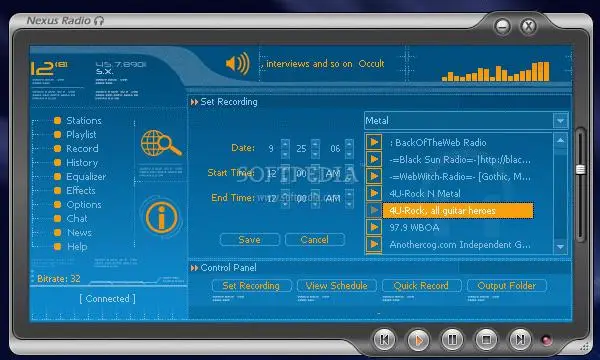Click the previous track button

pos(384,339)
